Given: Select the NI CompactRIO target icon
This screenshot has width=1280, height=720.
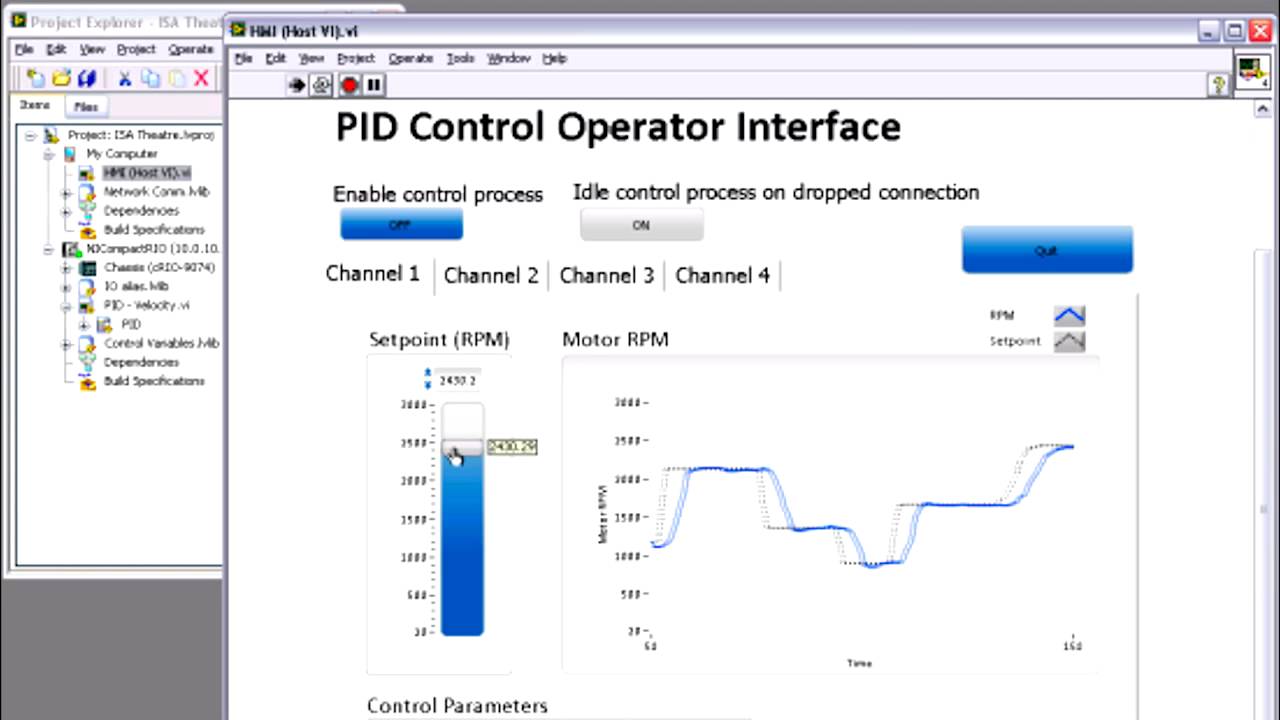Looking at the screenshot, I should click(x=71, y=249).
